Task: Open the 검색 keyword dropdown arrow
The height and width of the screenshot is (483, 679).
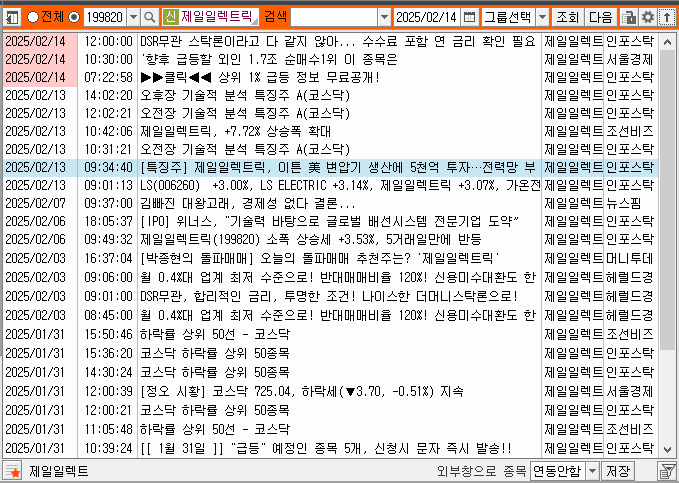Action: 384,17
